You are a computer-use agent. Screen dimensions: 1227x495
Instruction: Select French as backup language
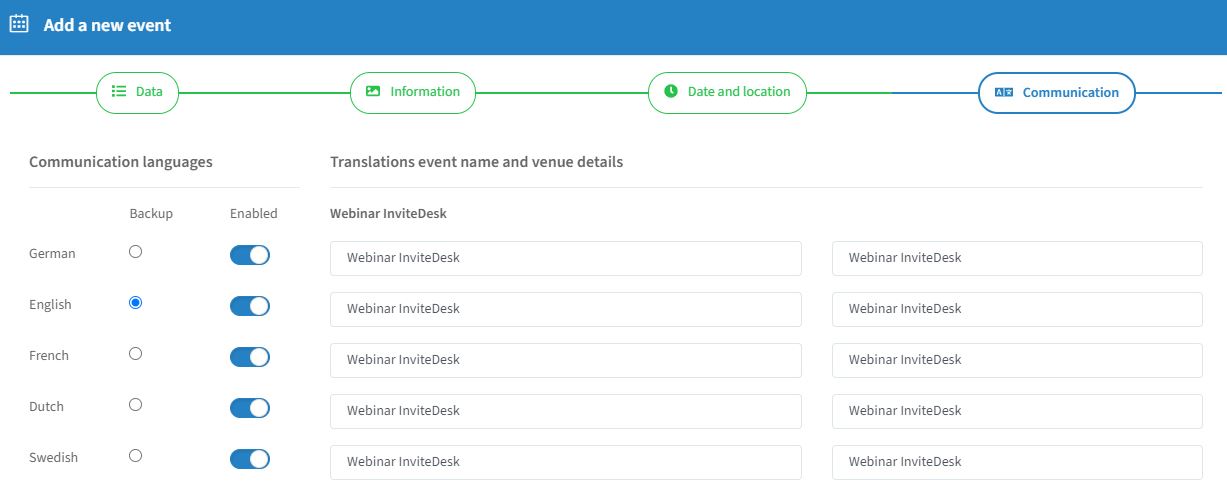(x=136, y=354)
